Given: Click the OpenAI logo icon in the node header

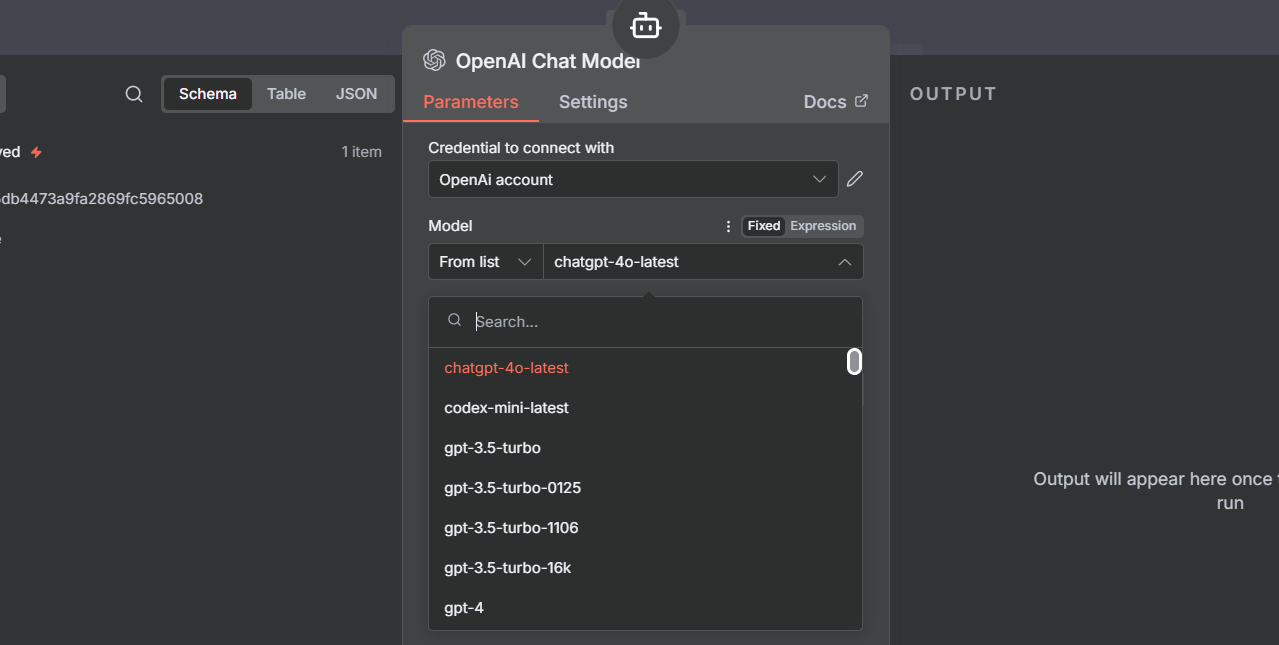Looking at the screenshot, I should [434, 60].
